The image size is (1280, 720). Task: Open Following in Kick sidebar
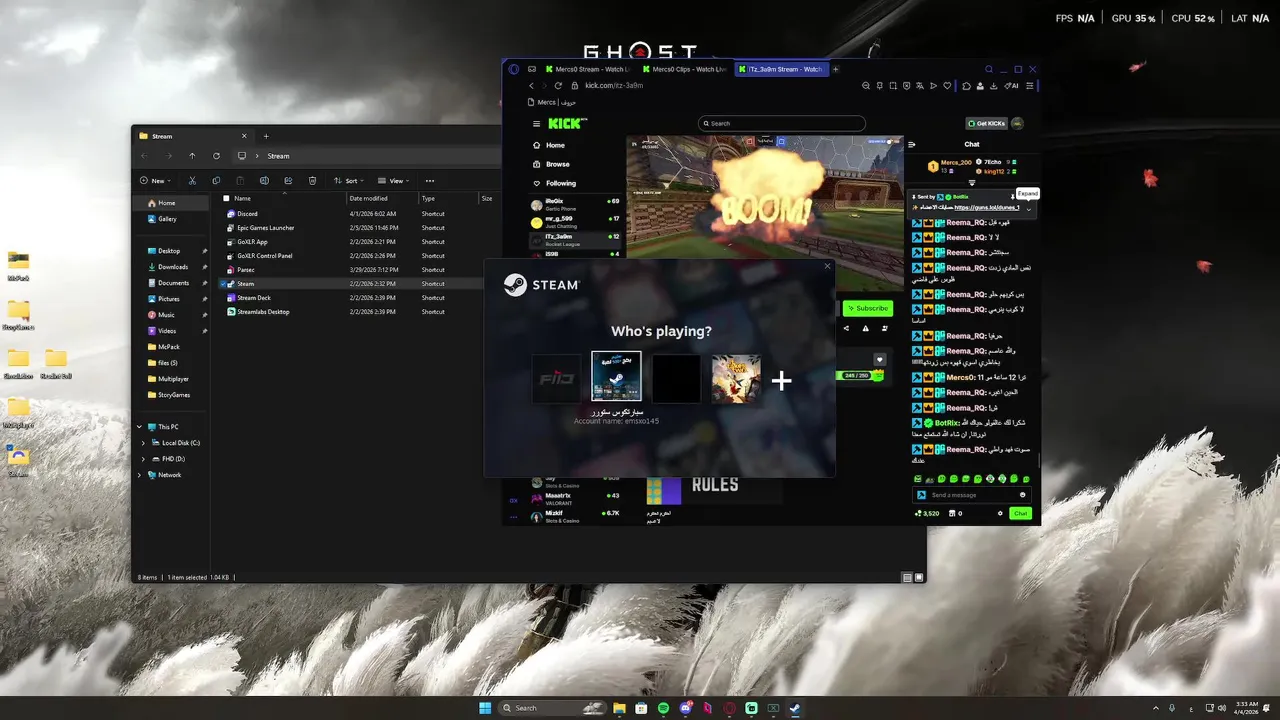(x=561, y=183)
